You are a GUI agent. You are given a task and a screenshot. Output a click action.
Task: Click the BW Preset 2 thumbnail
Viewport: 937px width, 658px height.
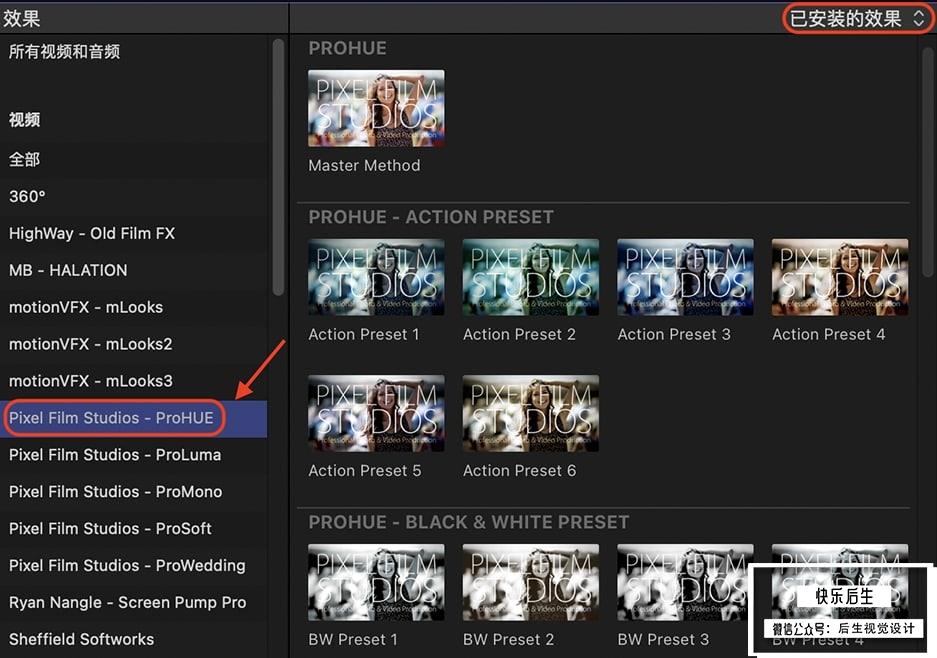coord(531,583)
